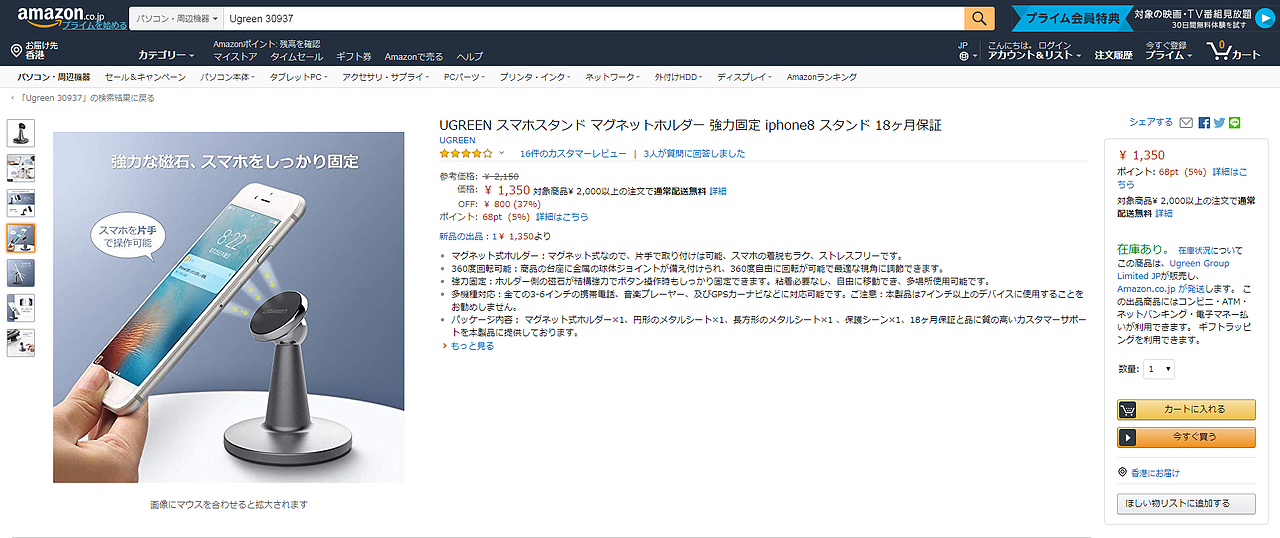Image resolution: width=1280 pixels, height=538 pixels.
Task: Click the four-star customer rating stars
Action: point(466,154)
